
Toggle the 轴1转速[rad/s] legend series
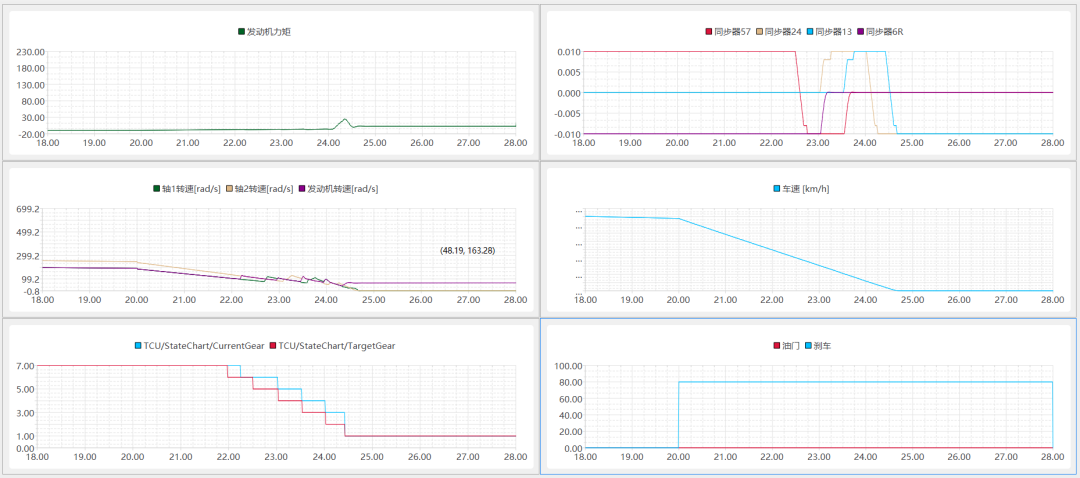[x=187, y=189]
